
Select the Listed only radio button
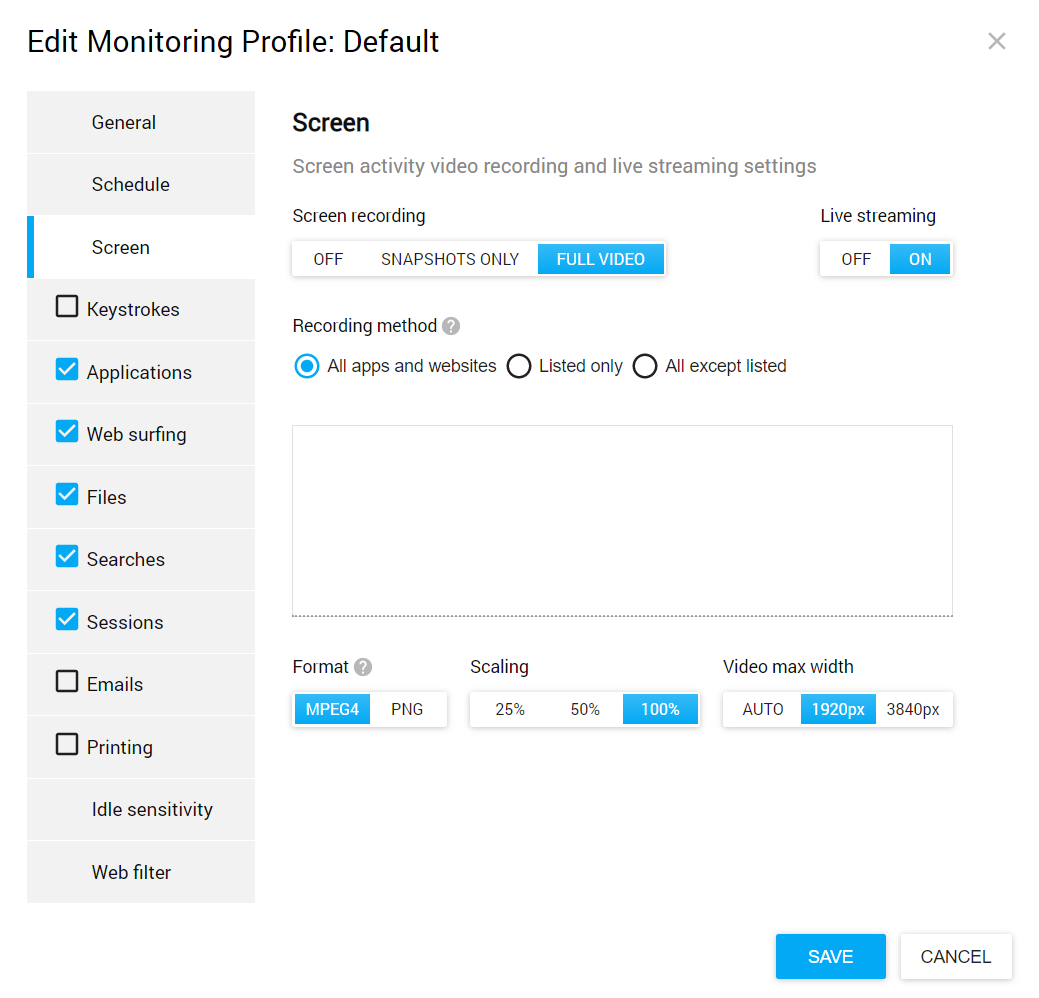[519, 366]
